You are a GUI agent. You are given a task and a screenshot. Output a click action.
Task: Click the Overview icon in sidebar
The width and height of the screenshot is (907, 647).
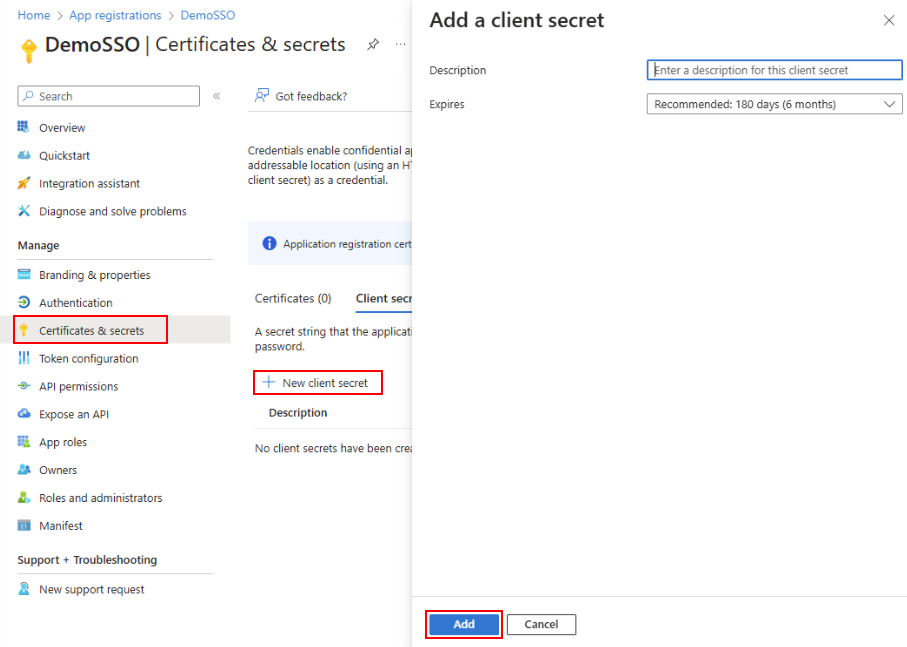point(24,128)
